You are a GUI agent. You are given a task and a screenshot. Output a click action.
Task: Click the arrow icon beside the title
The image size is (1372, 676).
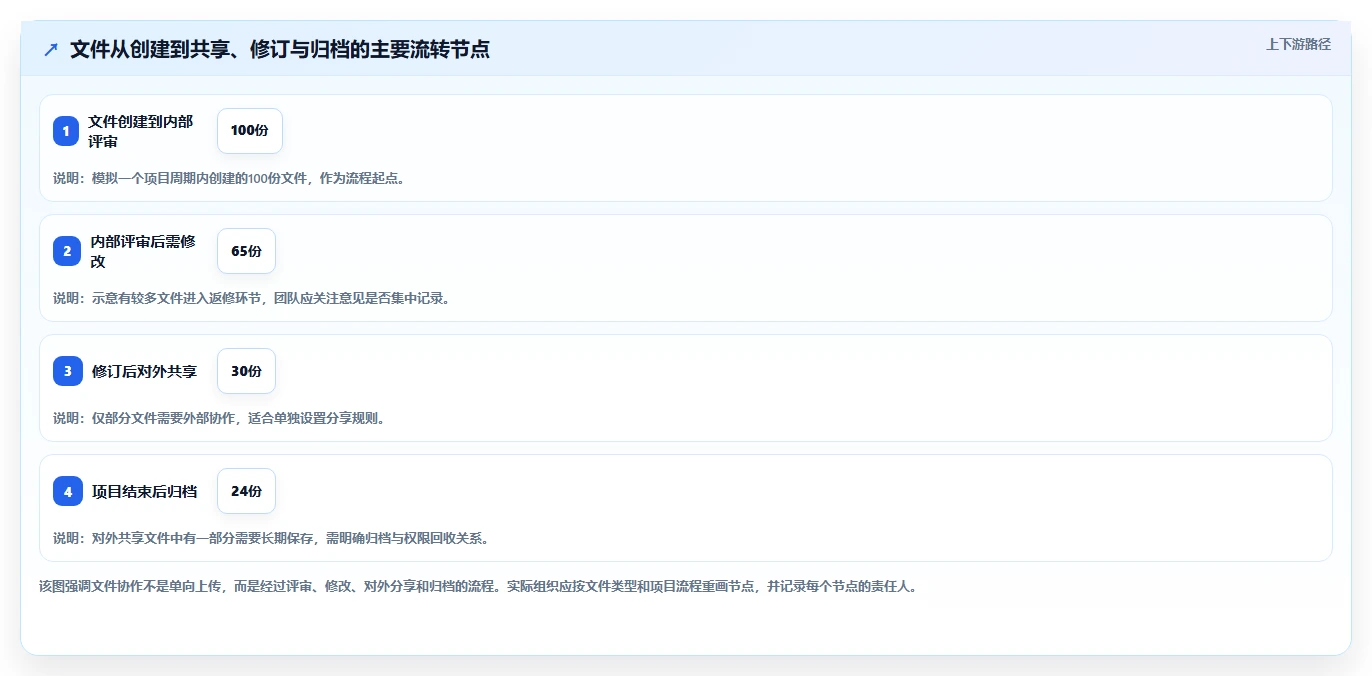tap(51, 49)
